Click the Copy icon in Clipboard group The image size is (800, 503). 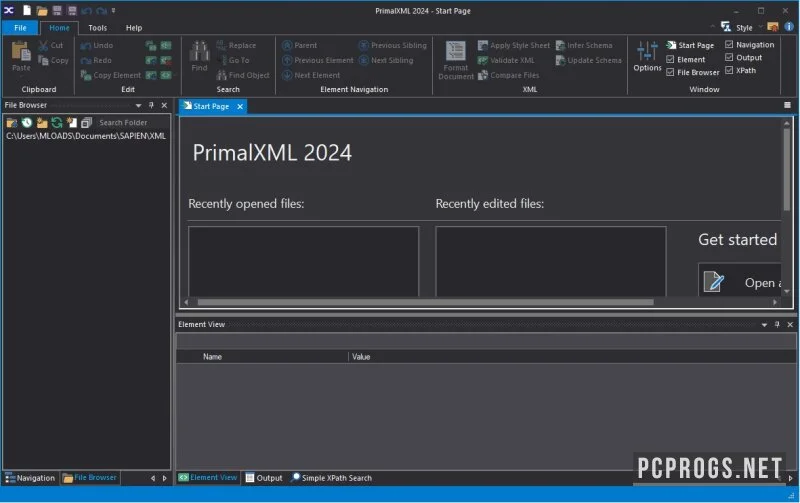point(43,60)
